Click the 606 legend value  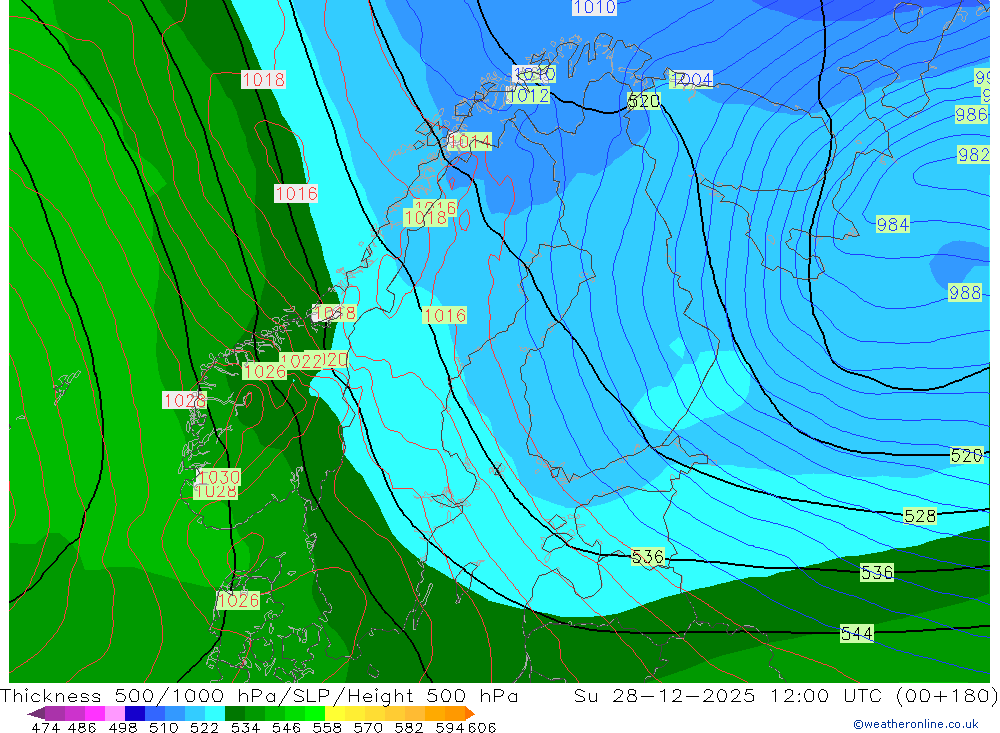482,728
